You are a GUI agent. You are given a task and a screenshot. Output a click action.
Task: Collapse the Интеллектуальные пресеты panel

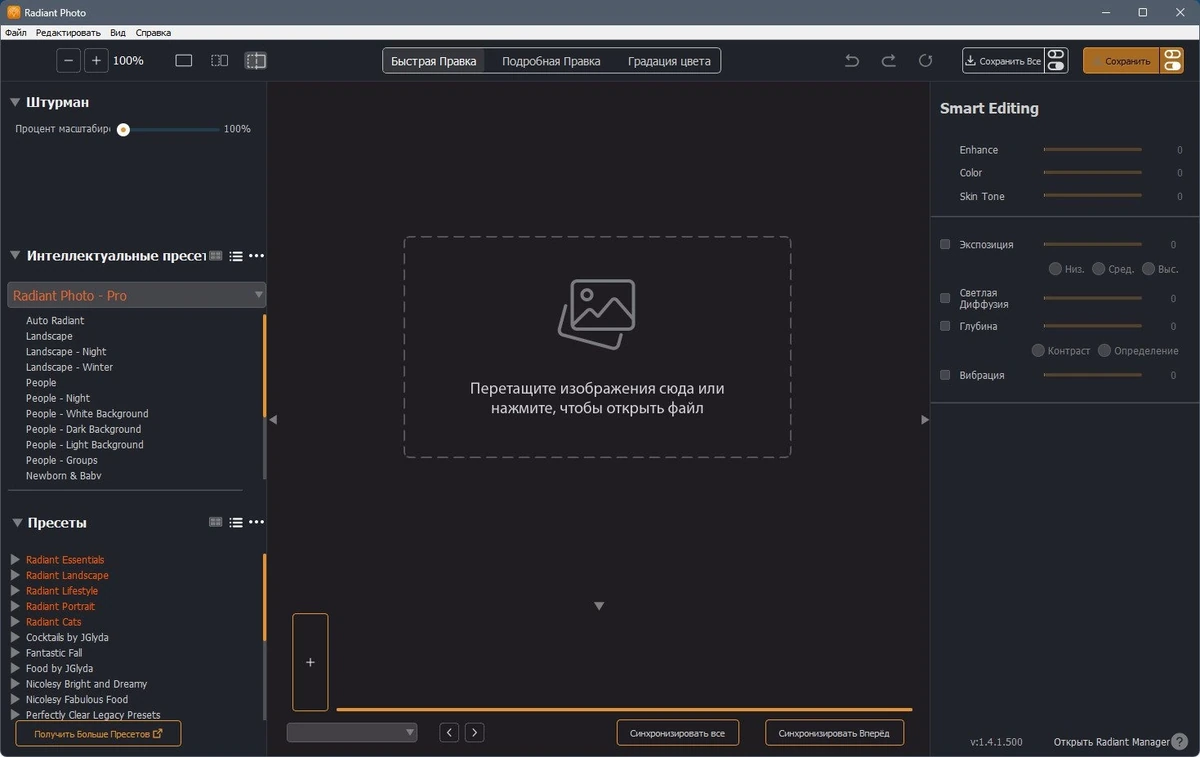click(15, 256)
